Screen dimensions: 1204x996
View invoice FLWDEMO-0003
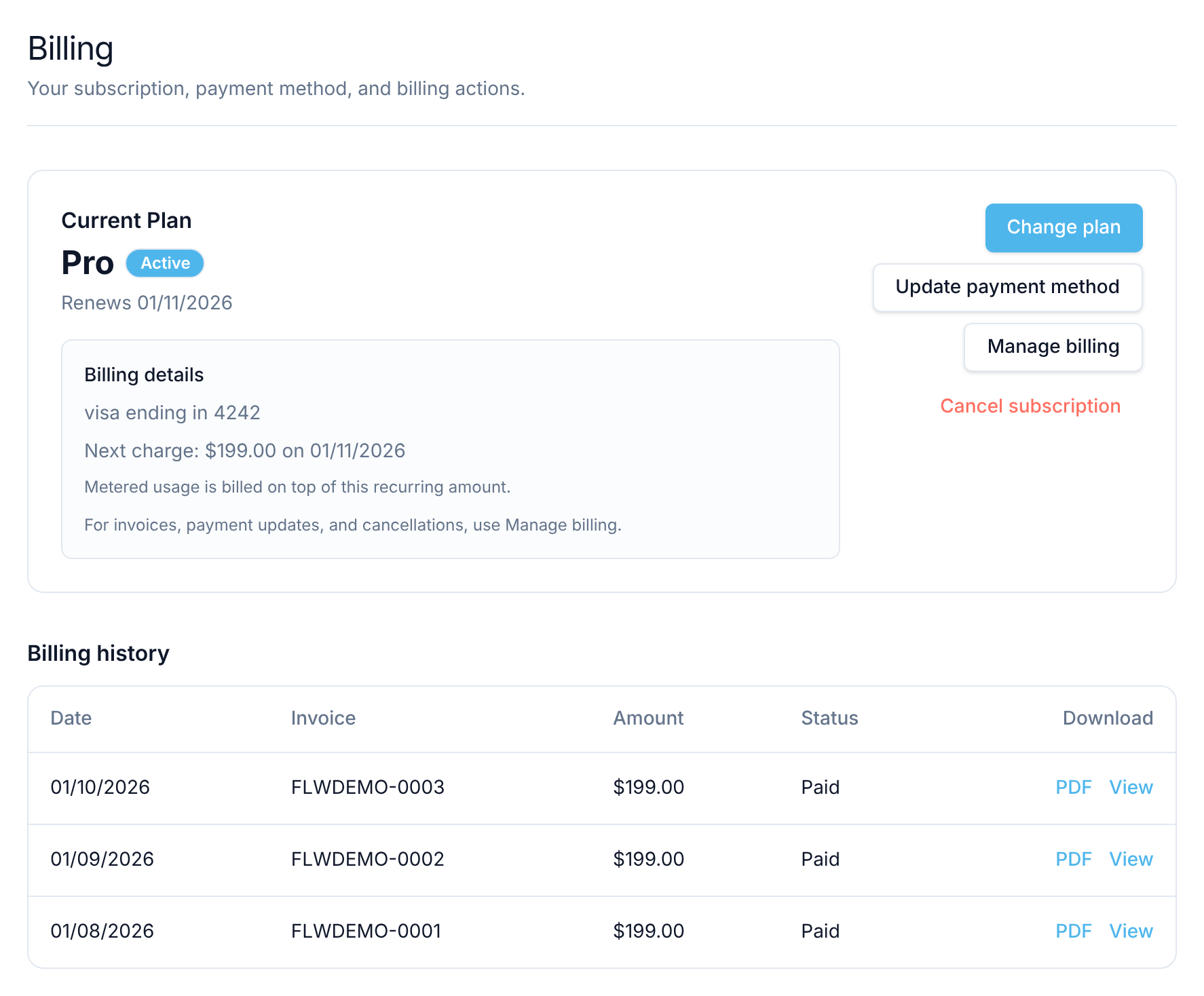[x=1131, y=787]
